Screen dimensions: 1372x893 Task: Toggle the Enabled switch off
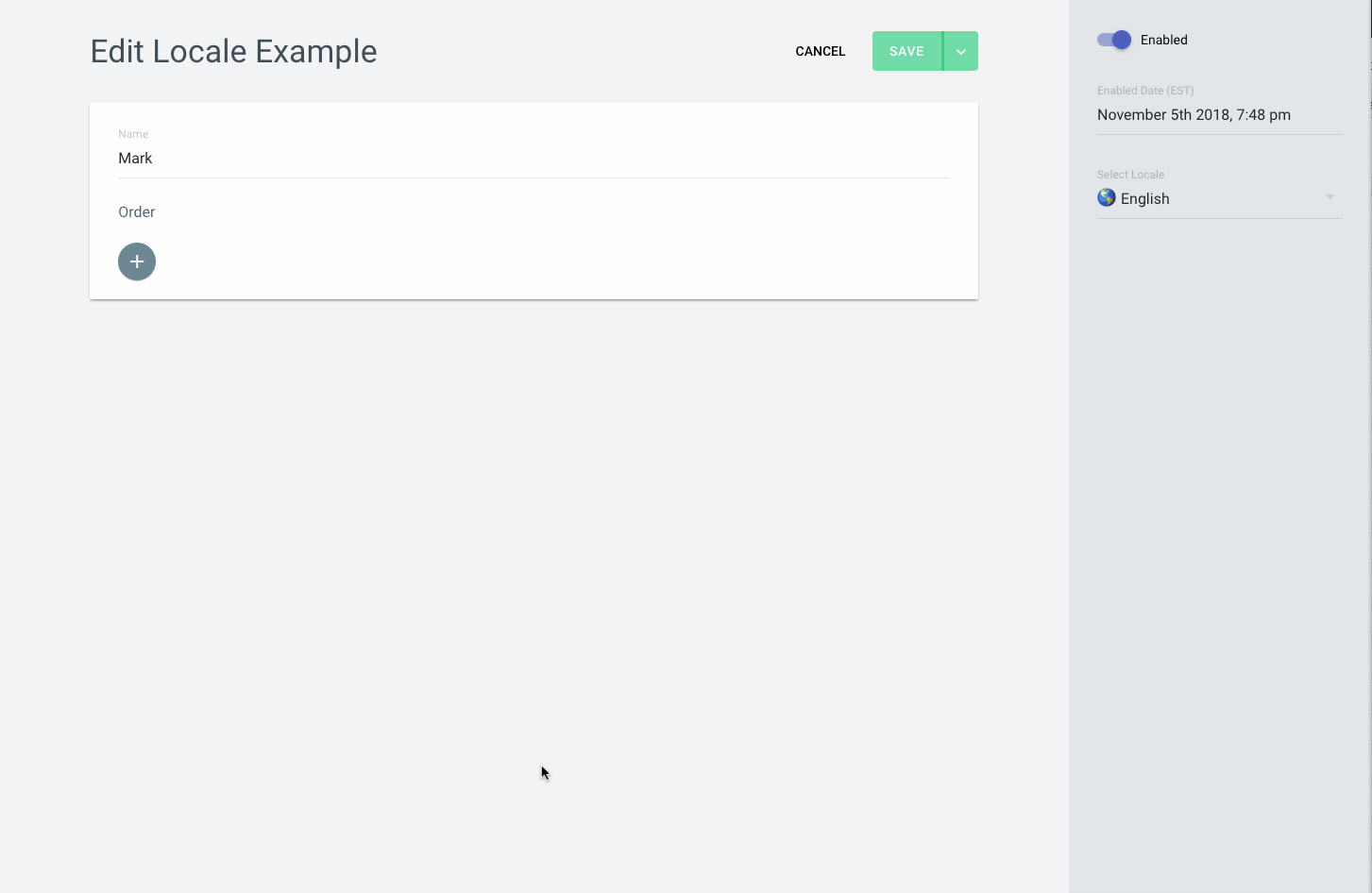[x=1114, y=40]
